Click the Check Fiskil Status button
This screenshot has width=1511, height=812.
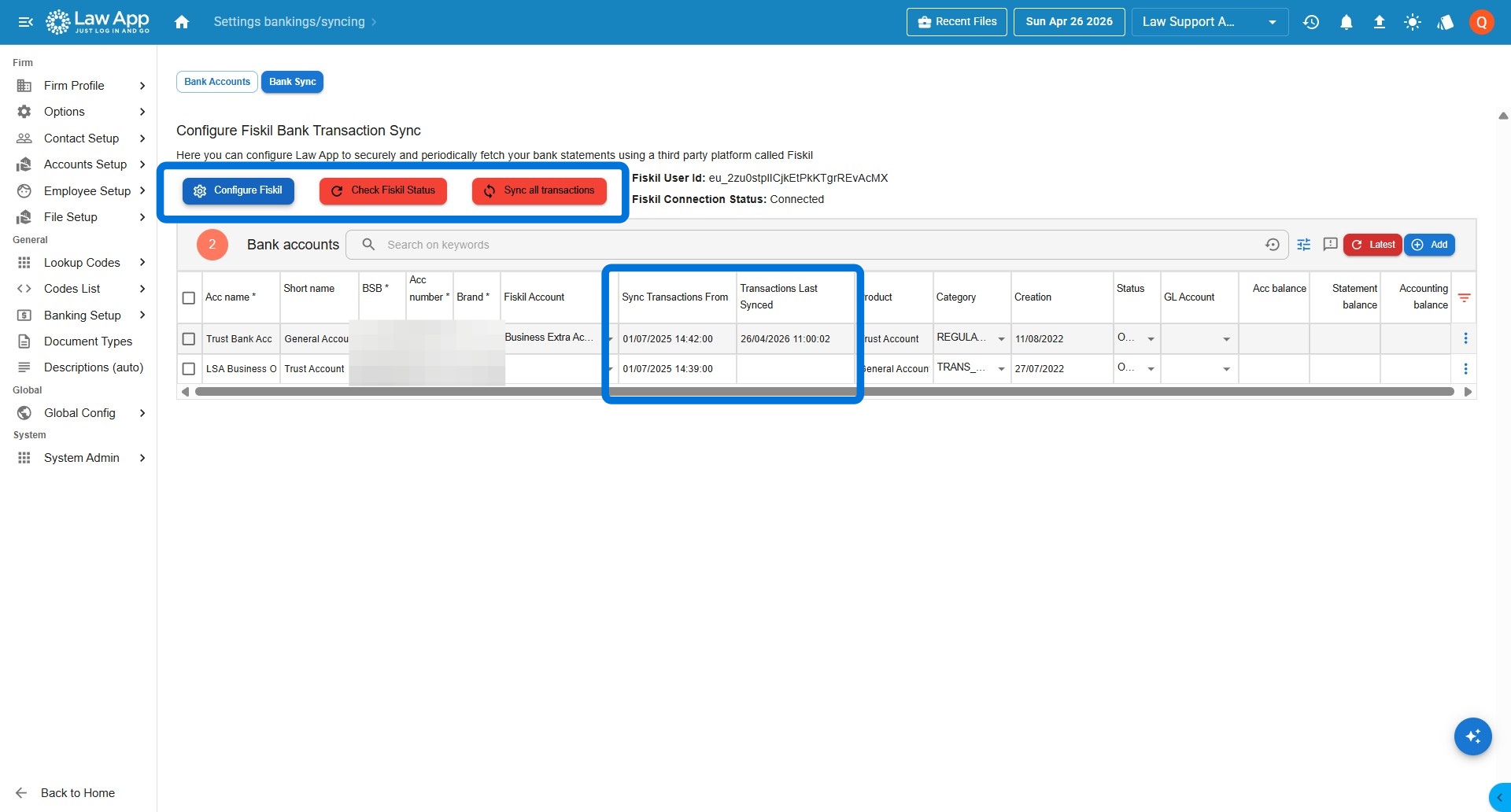383,191
